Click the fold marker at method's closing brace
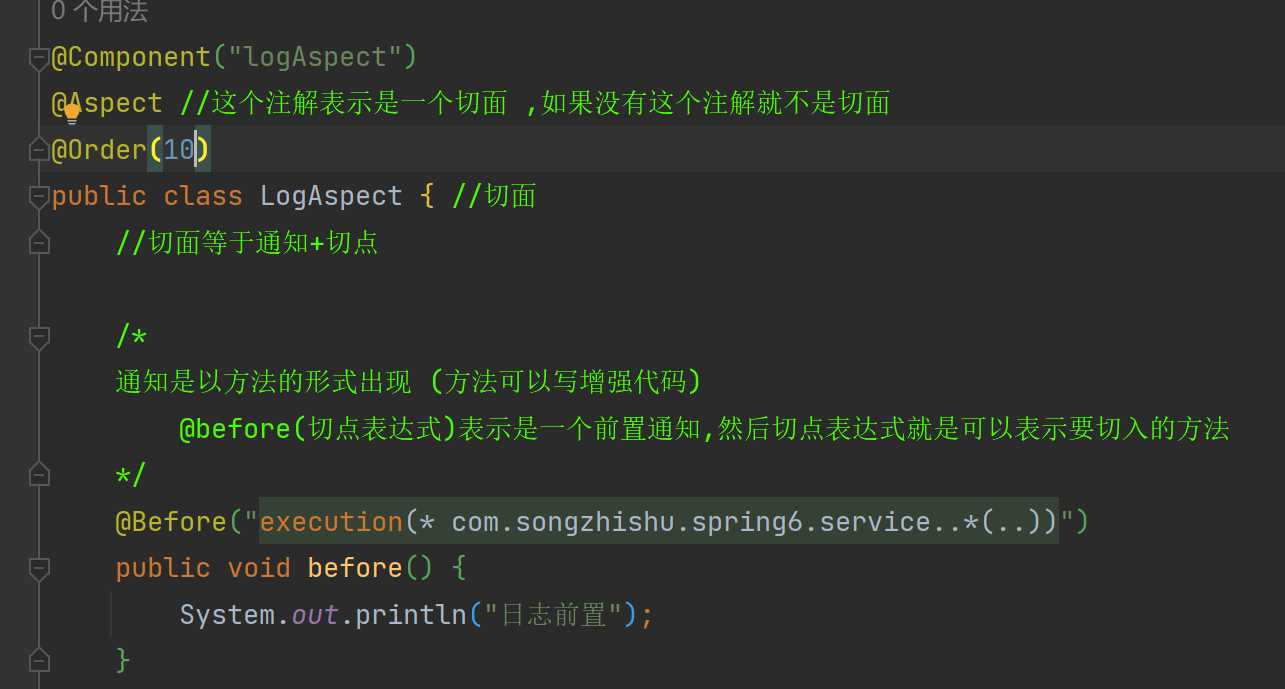Viewport: 1285px width, 689px height. [39, 660]
